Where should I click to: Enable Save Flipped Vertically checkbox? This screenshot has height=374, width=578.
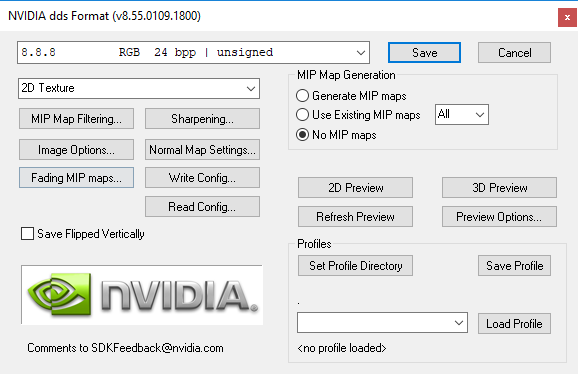27,234
